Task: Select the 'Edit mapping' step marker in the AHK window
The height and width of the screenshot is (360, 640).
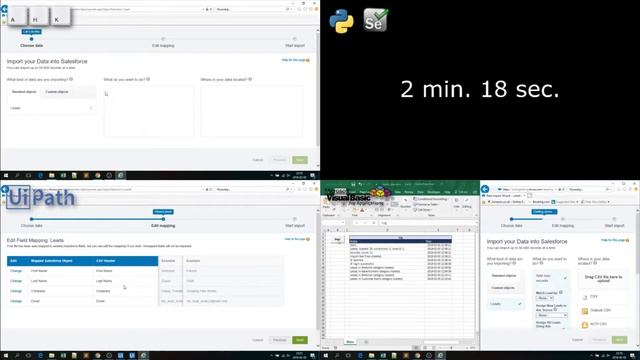Action: click(x=163, y=40)
